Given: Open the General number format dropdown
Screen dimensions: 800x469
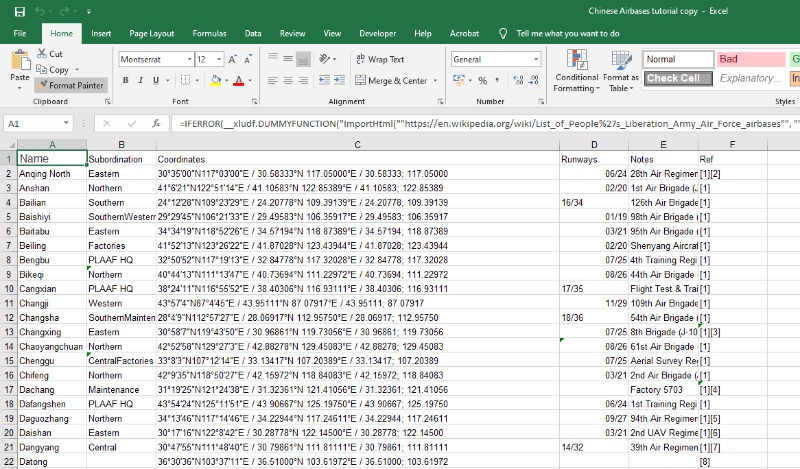Looking at the screenshot, I should pyautogui.click(x=536, y=59).
